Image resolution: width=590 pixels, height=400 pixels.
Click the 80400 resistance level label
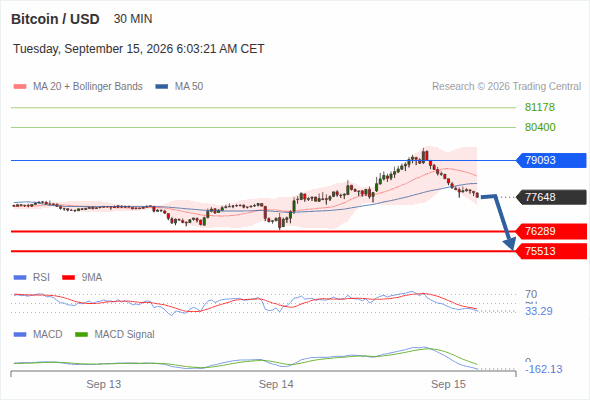[x=540, y=127]
